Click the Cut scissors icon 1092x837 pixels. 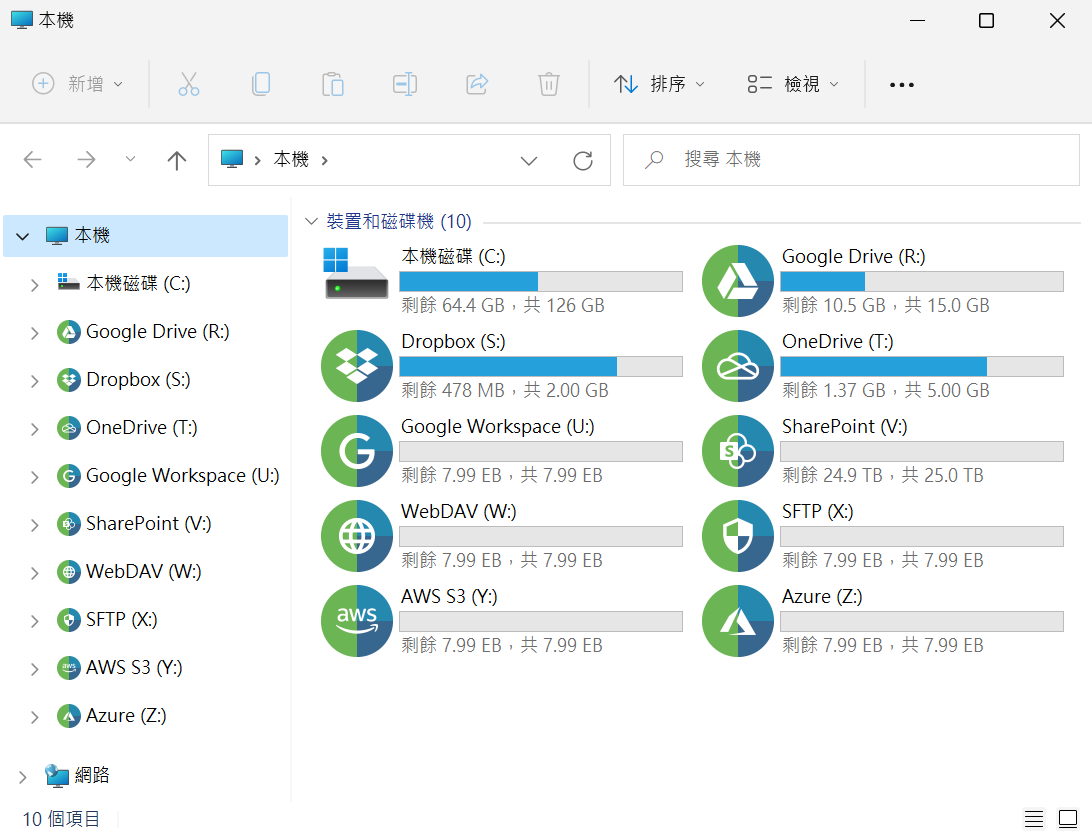point(189,84)
